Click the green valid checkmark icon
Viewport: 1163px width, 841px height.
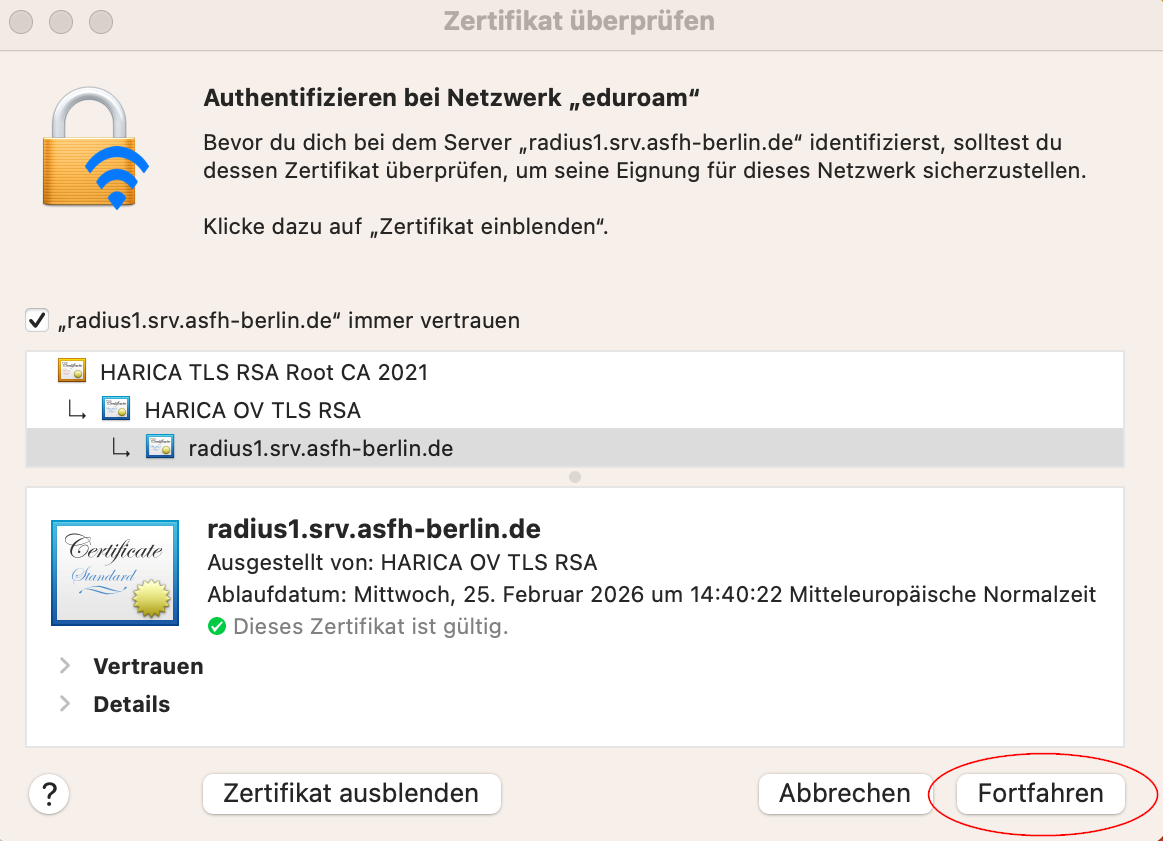coord(217,627)
